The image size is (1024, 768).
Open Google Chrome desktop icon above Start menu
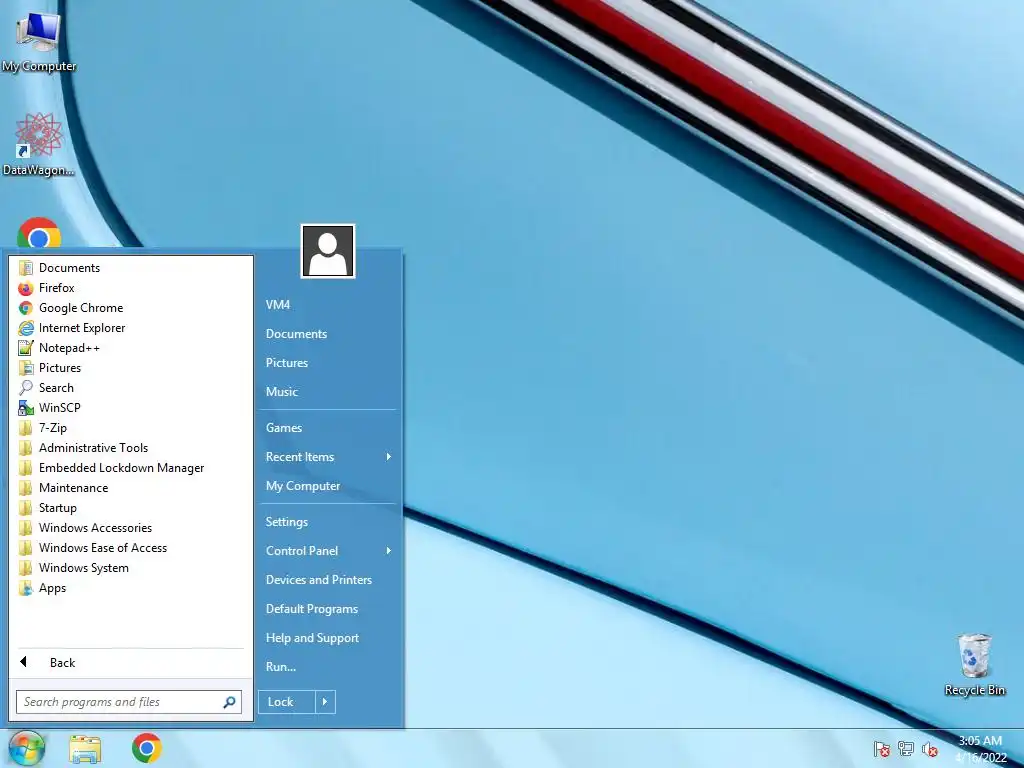tap(39, 232)
